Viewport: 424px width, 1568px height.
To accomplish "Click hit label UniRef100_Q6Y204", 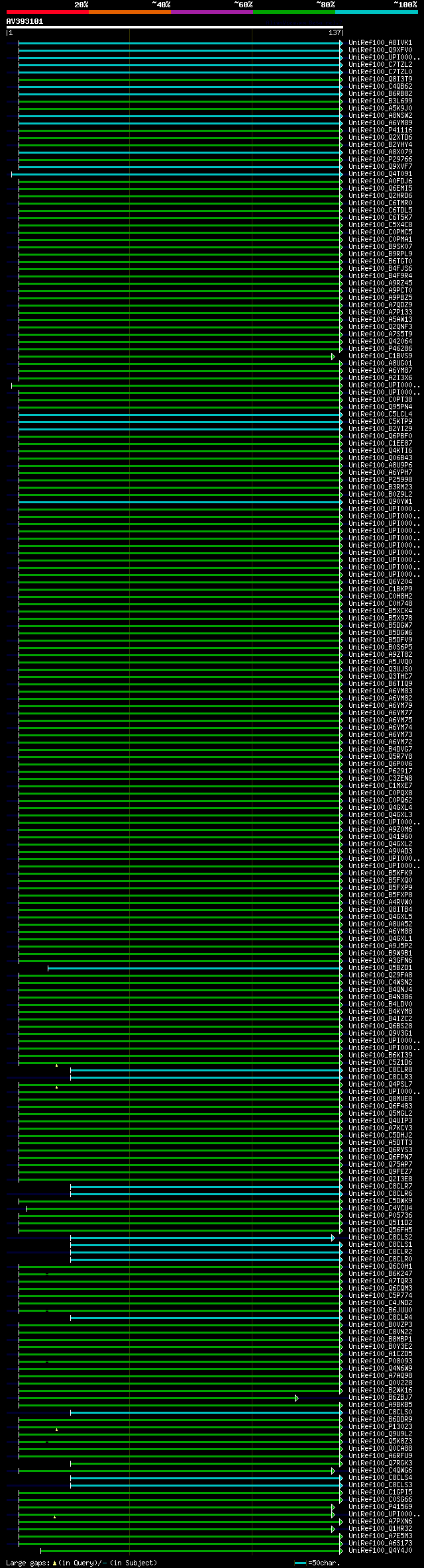I will tap(380, 582).
